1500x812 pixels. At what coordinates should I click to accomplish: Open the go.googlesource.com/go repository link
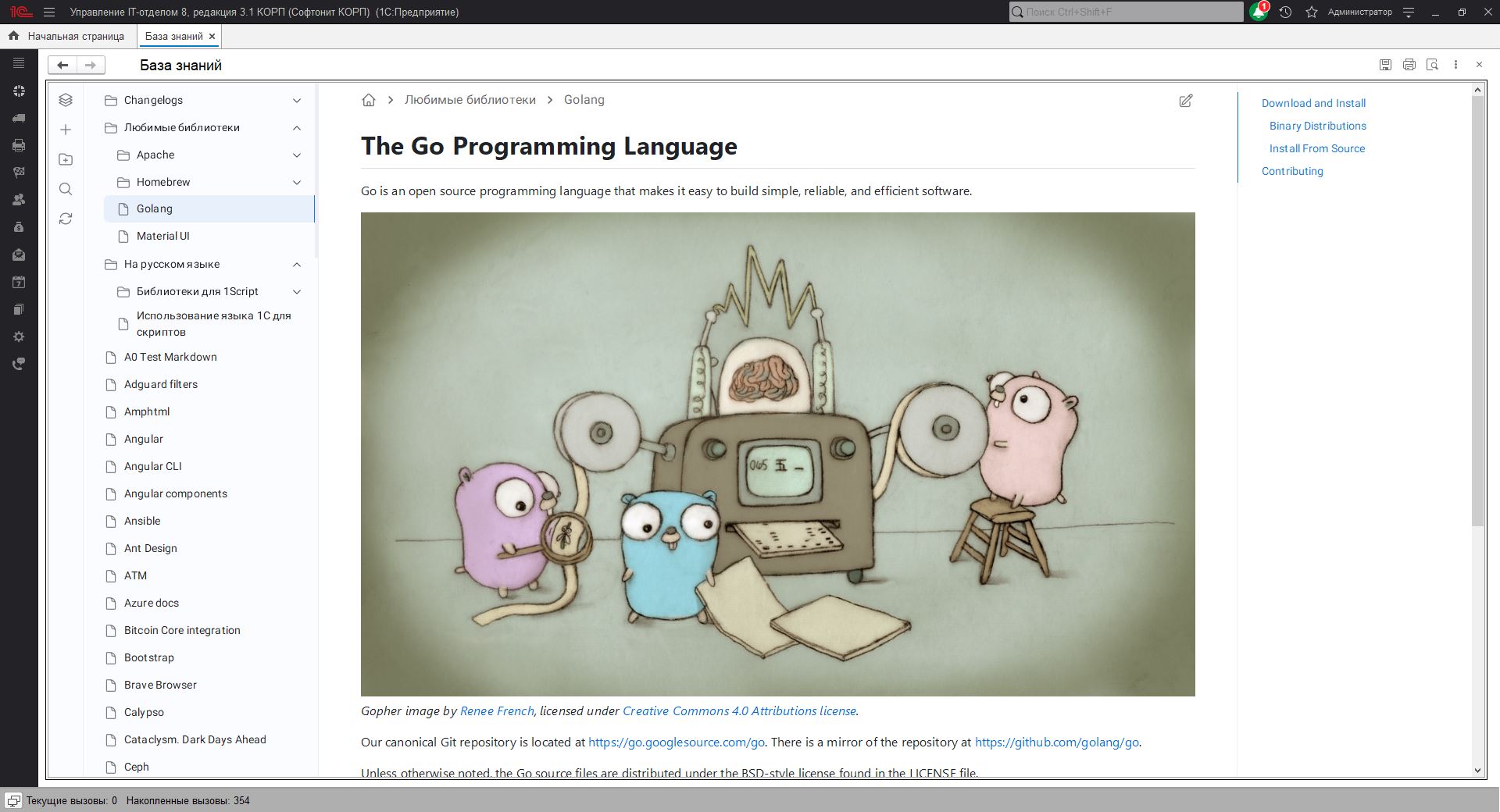tap(677, 742)
